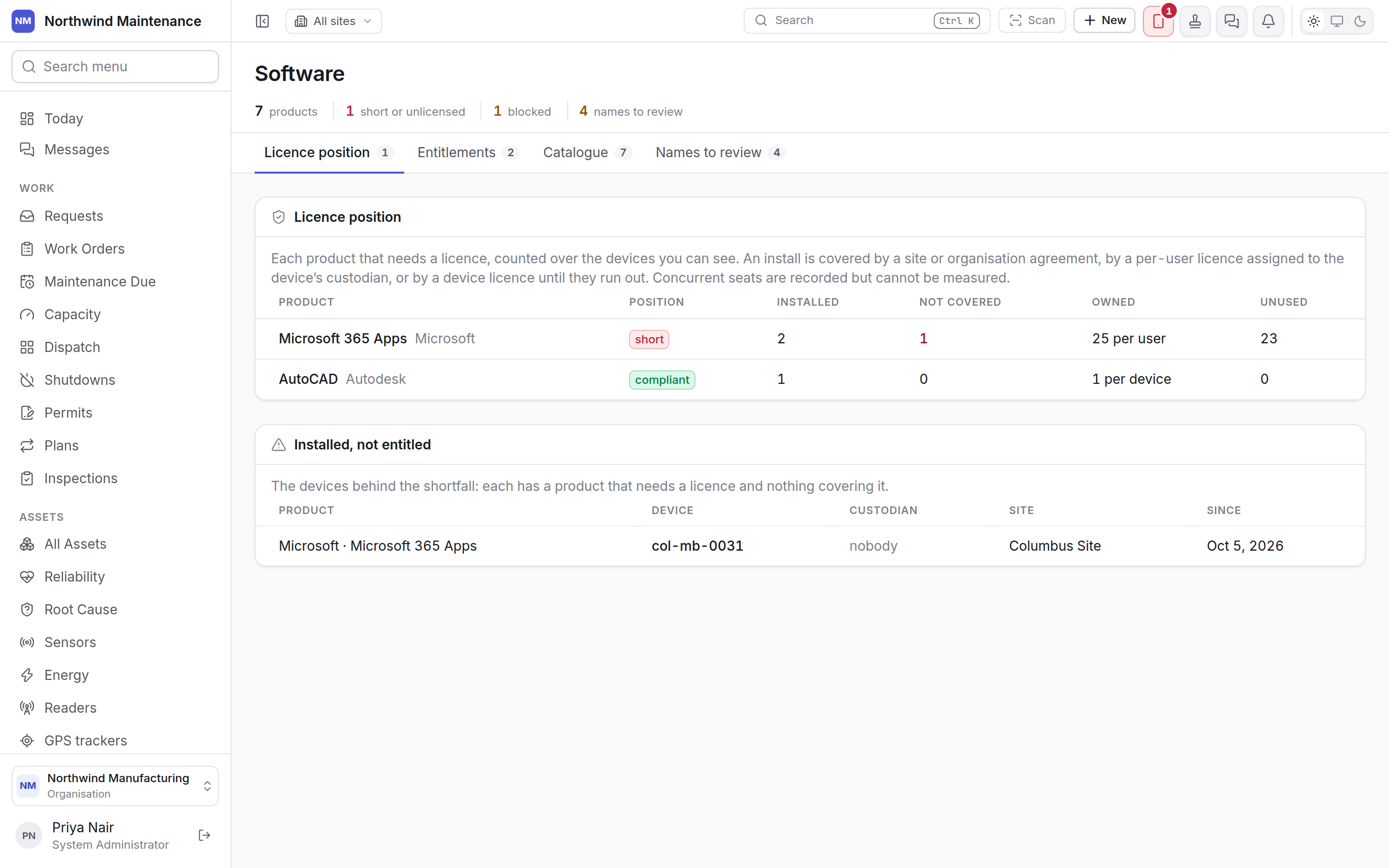Open Permits in the sidebar
The image size is (1389, 868).
coord(115,413)
